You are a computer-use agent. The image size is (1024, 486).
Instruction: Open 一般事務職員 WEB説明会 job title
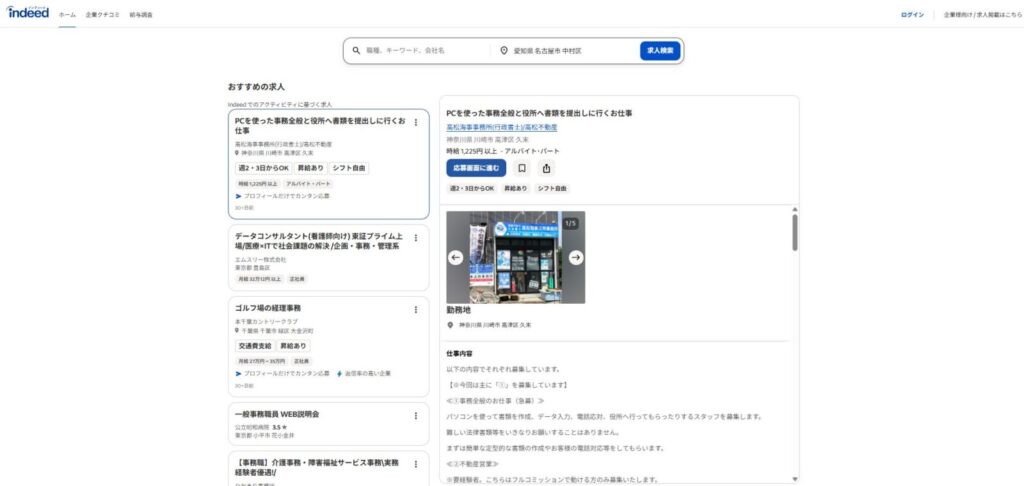[277, 414]
